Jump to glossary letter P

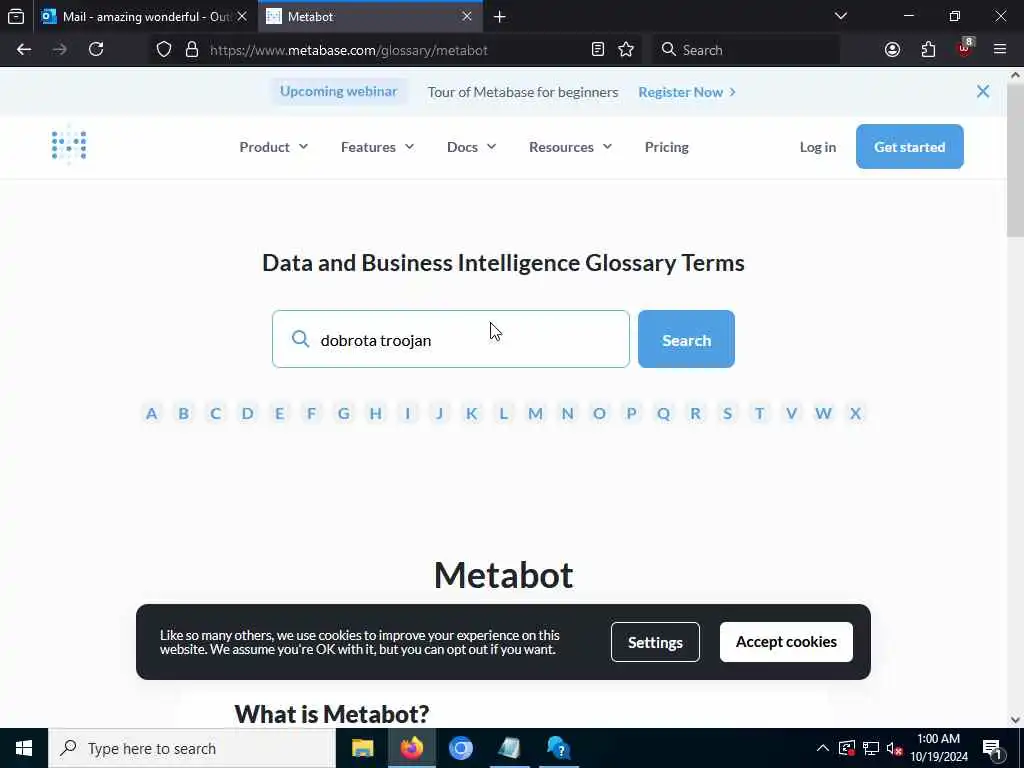tap(632, 413)
